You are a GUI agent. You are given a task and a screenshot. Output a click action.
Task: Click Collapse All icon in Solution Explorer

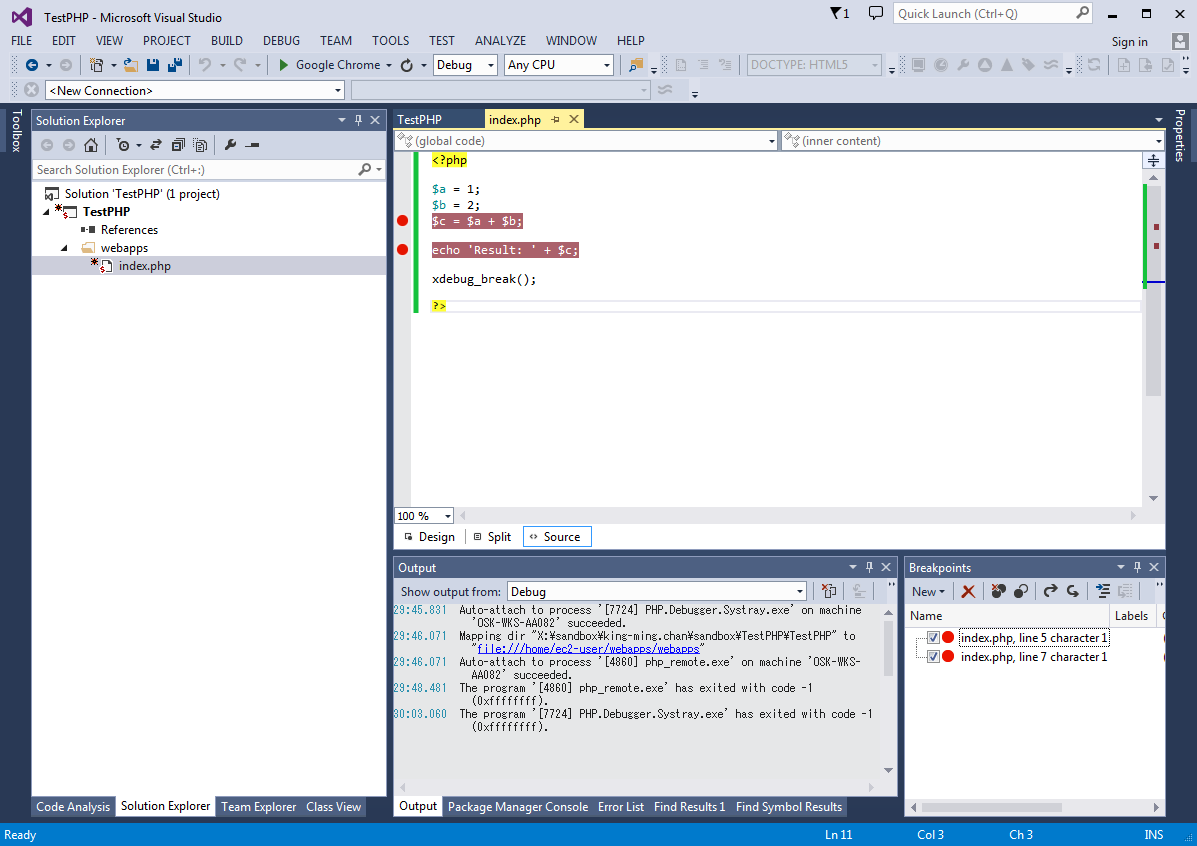178,145
